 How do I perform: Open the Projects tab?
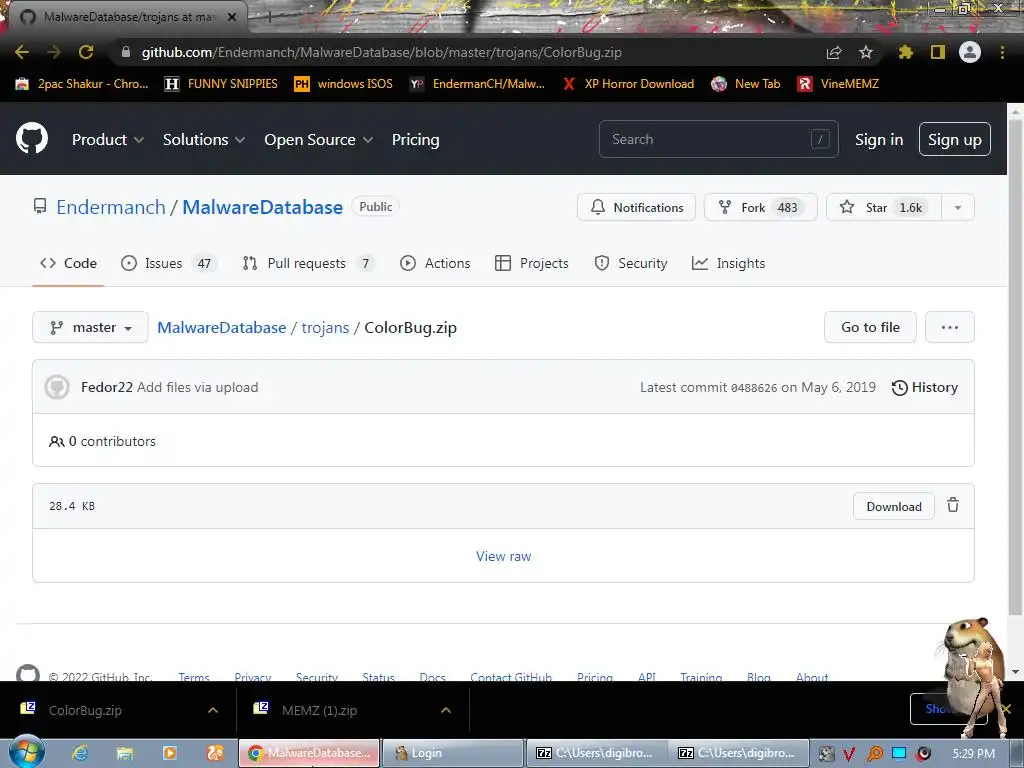click(532, 263)
